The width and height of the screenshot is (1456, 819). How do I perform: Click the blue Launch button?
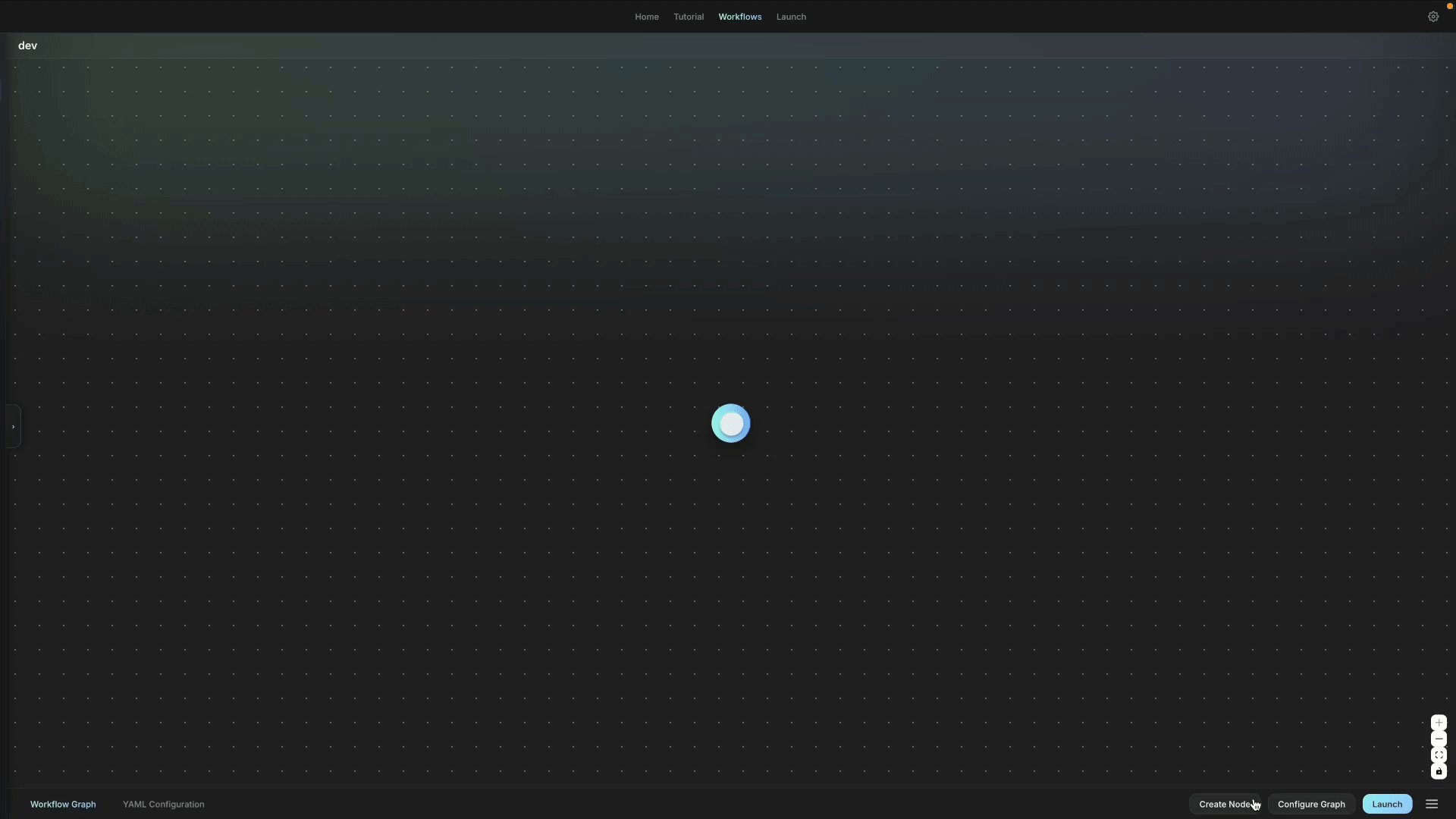pyautogui.click(x=1386, y=805)
